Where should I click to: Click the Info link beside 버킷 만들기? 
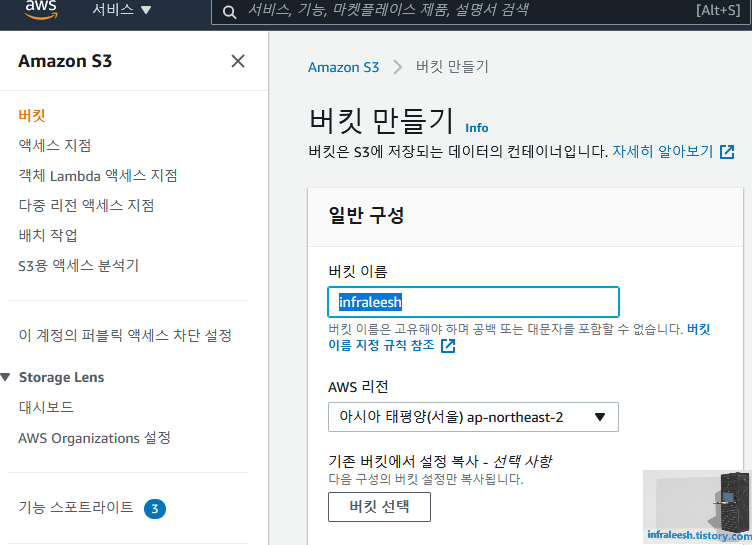(477, 128)
